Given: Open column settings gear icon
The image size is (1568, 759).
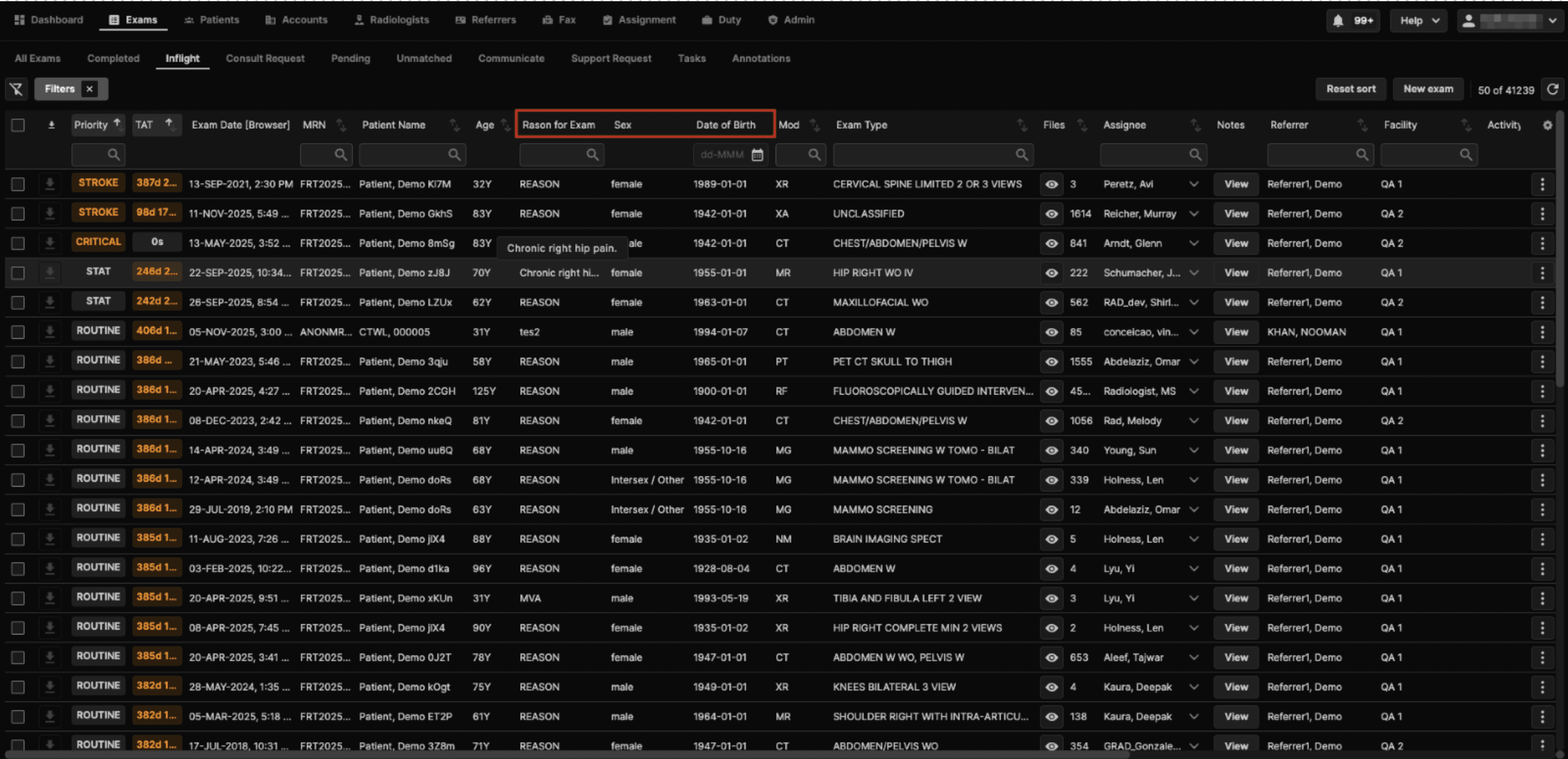Looking at the screenshot, I should [1548, 125].
